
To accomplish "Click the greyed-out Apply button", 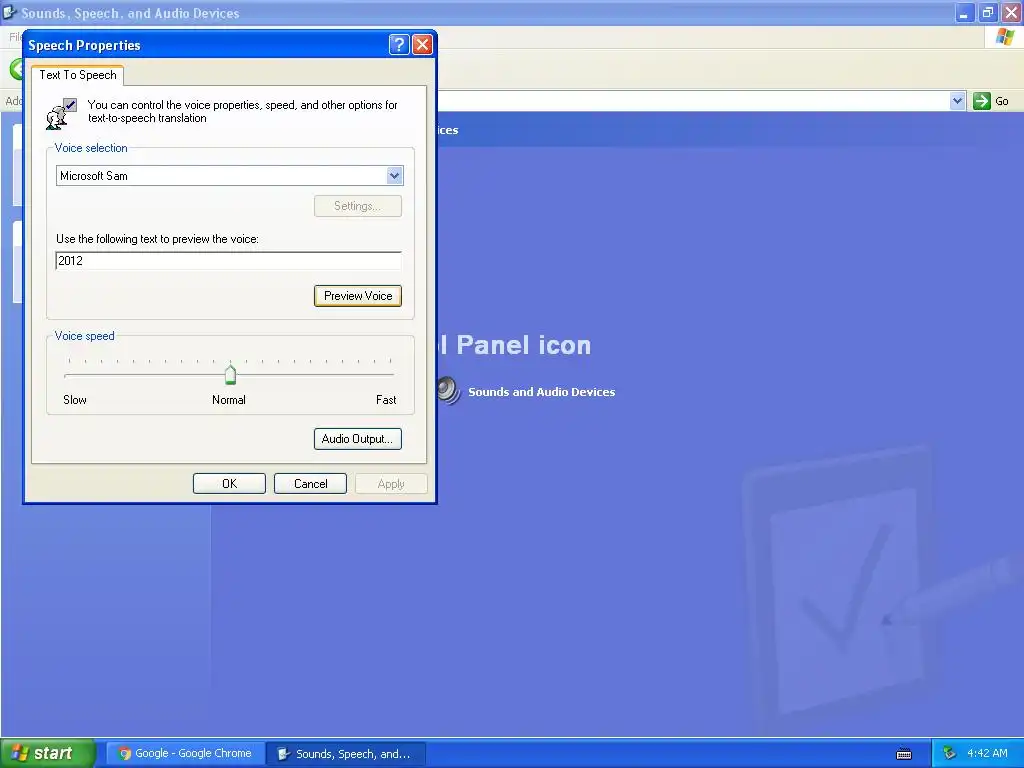I will (391, 484).
